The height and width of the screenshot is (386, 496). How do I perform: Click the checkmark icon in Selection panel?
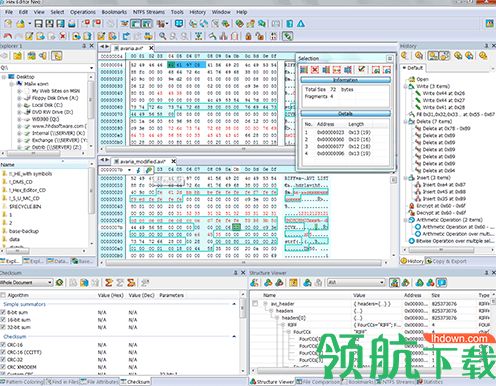pos(361,69)
